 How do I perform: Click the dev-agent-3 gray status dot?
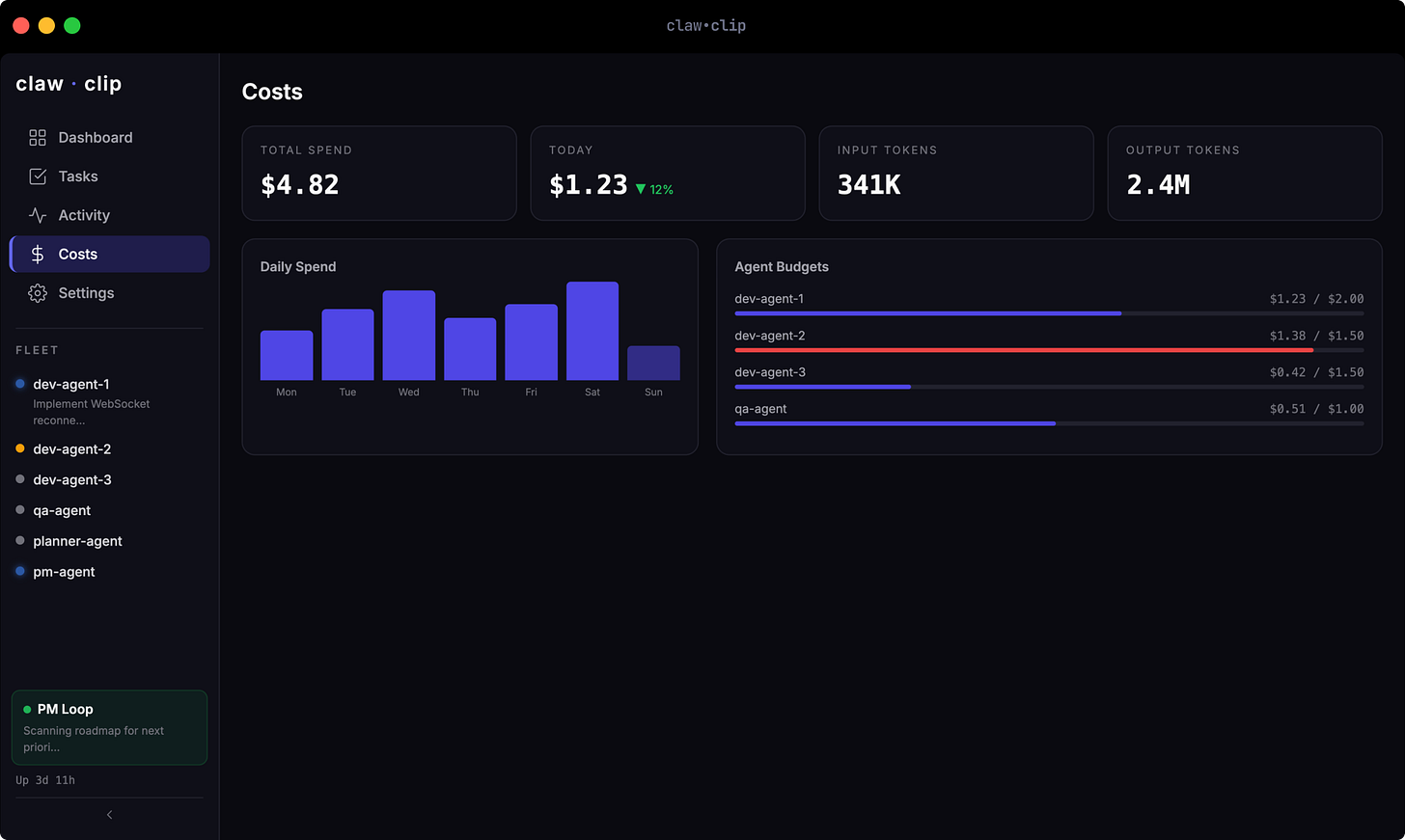pyautogui.click(x=20, y=479)
